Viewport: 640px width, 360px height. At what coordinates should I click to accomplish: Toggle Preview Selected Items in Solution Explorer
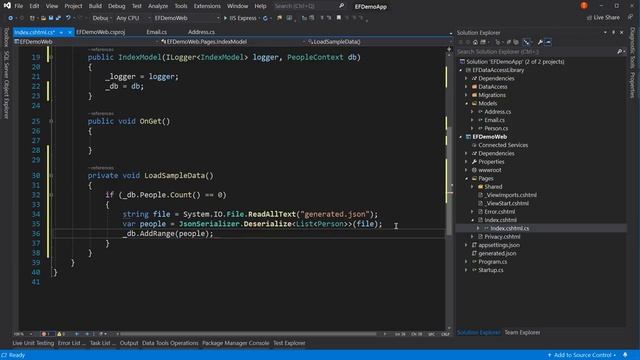[x=548, y=42]
